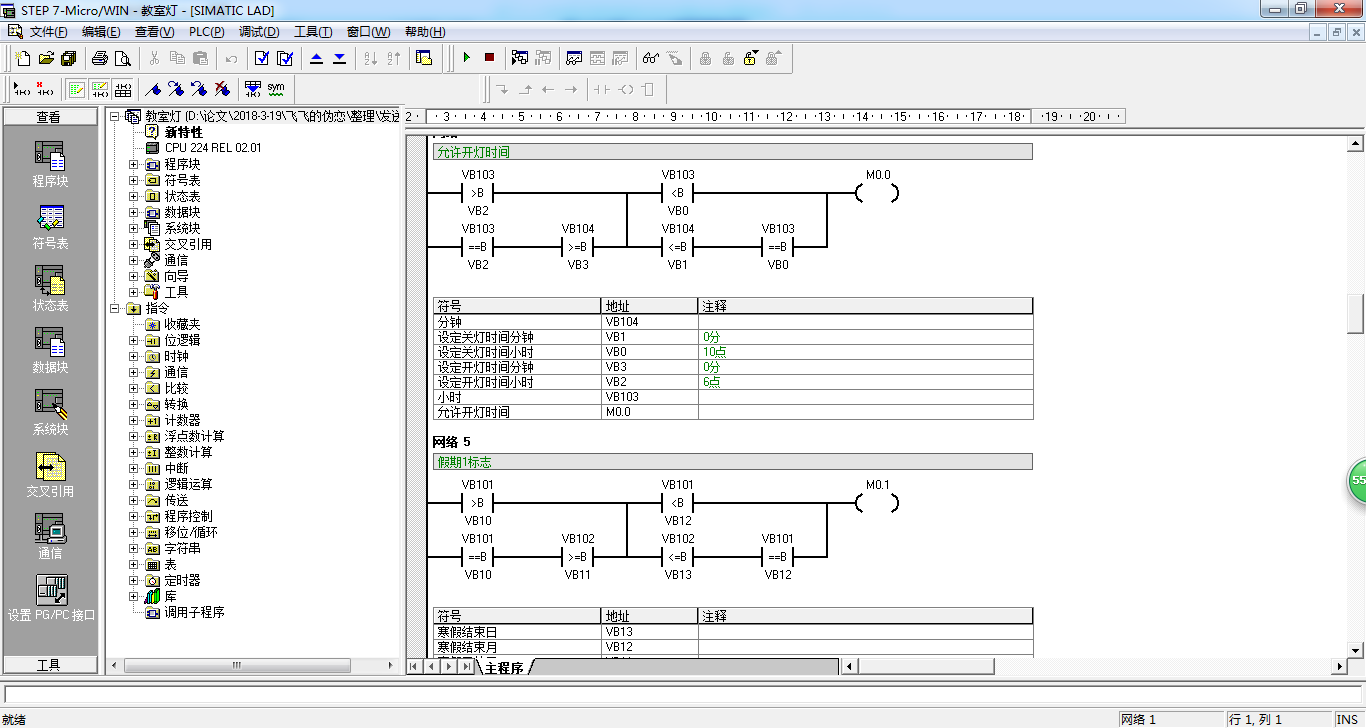Toggle the network comments view toolbar button
This screenshot has width=1366, height=728.
coord(100,89)
